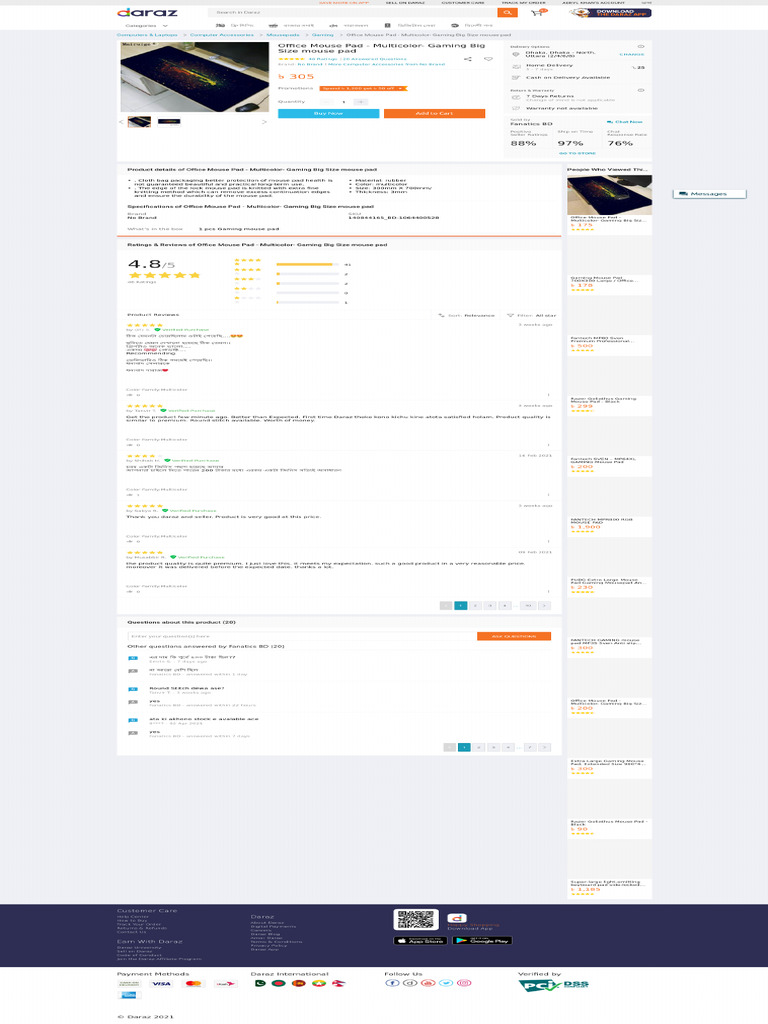
Task: Go to questions page 2
Action: [x=479, y=747]
